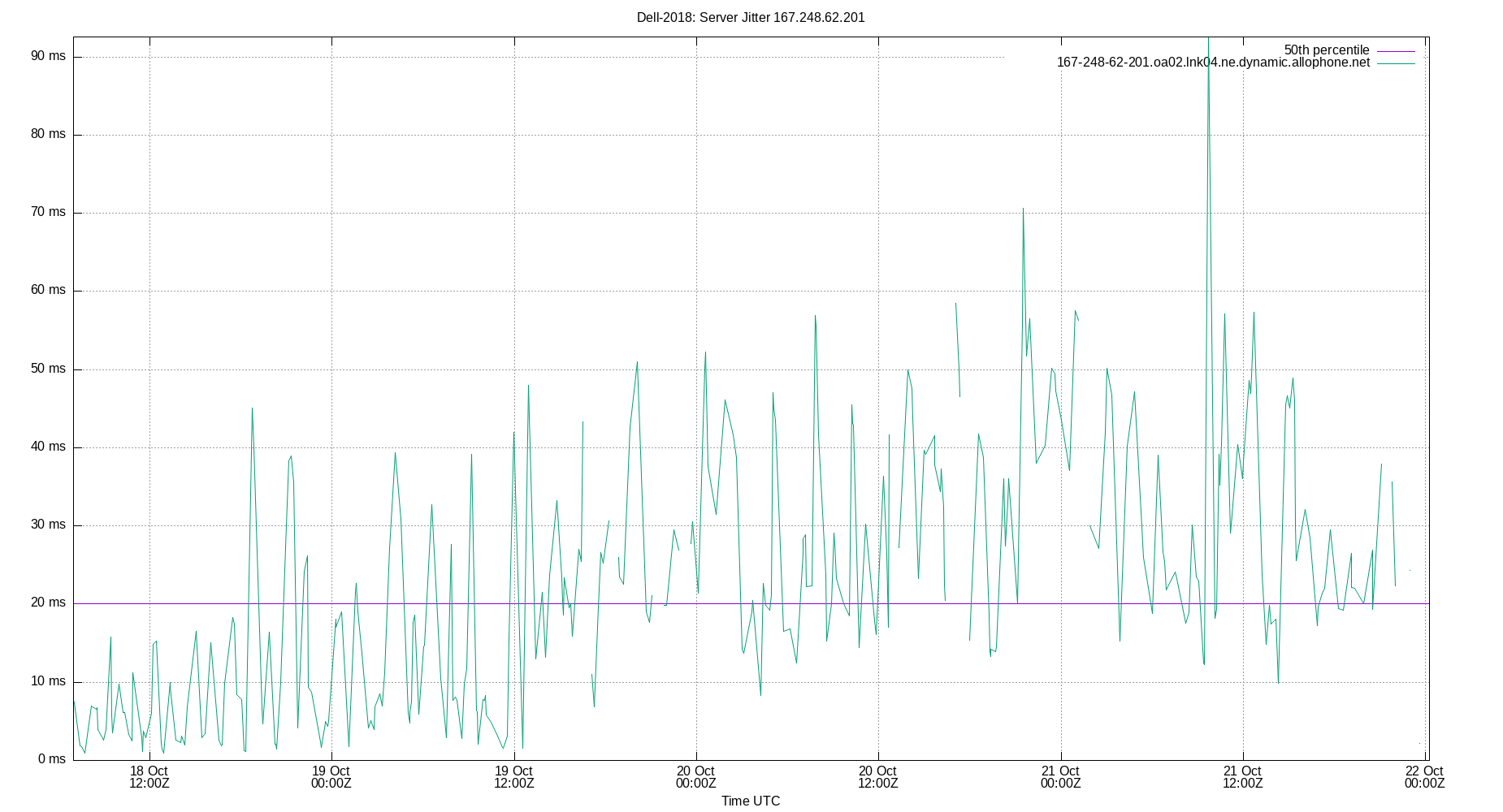Click the '22 Oct 00:00Z' x-axis label
Screen dimensions: 1503x812
[1425, 777]
